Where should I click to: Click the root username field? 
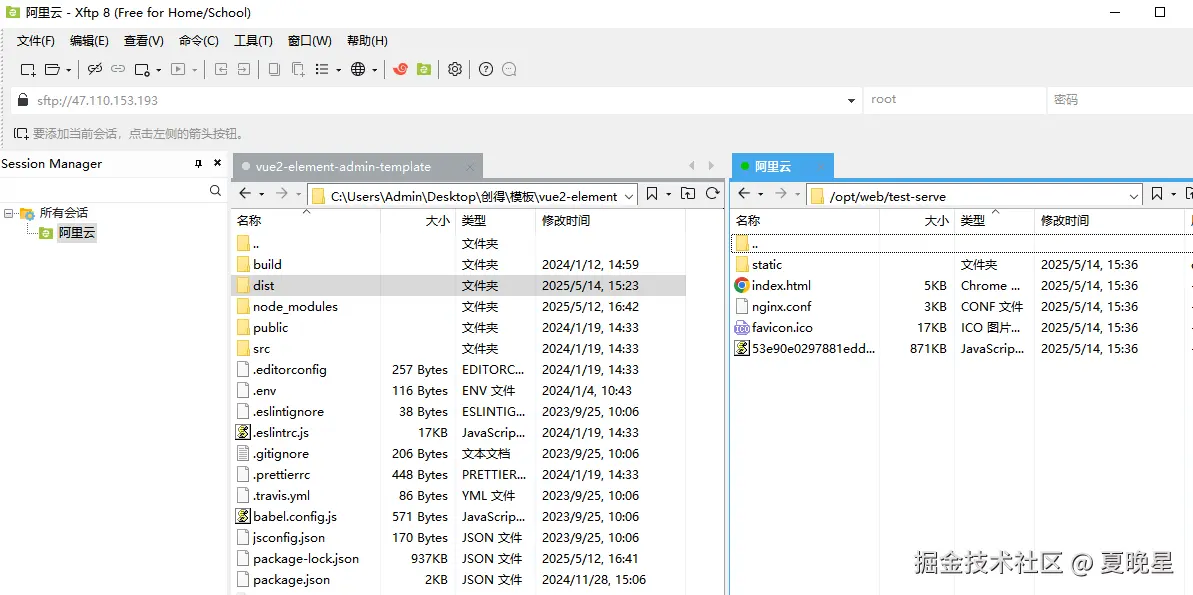click(954, 100)
